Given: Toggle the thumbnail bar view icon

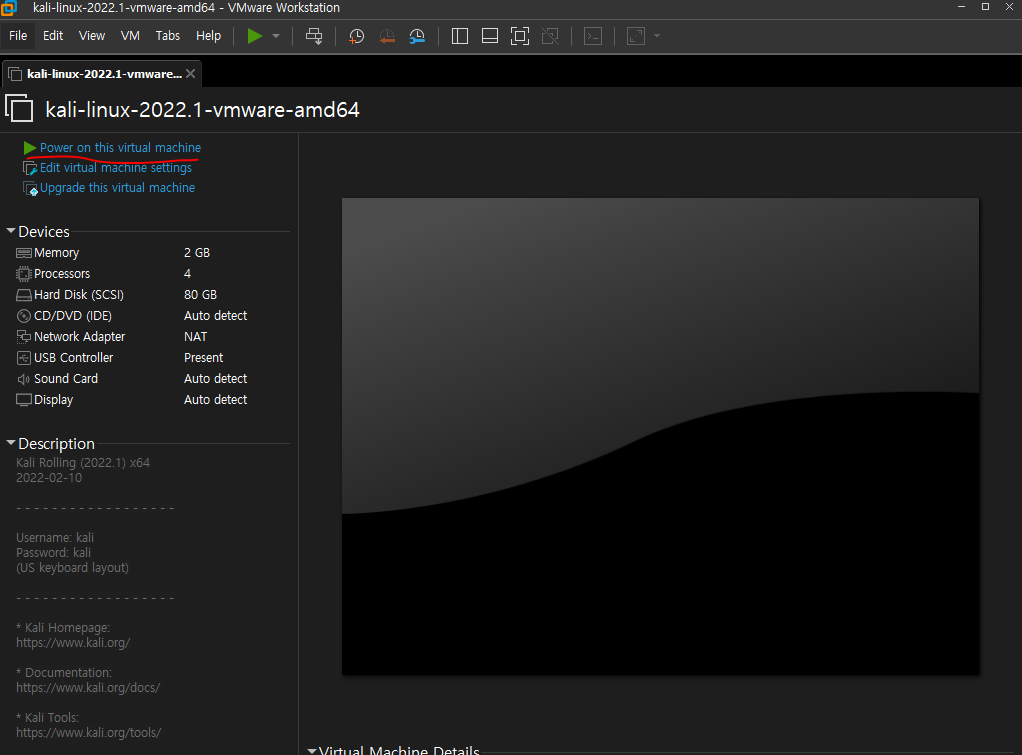Looking at the screenshot, I should pos(489,36).
